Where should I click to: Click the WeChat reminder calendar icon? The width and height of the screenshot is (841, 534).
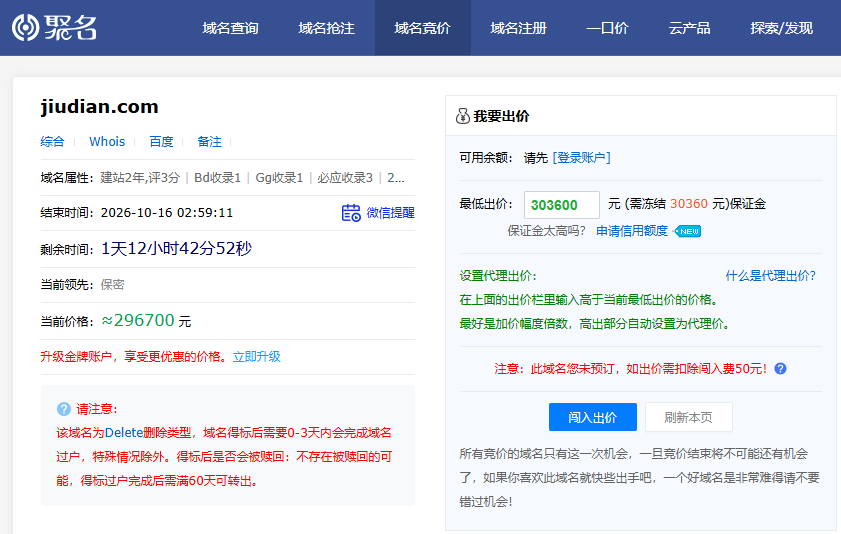pyautogui.click(x=351, y=213)
